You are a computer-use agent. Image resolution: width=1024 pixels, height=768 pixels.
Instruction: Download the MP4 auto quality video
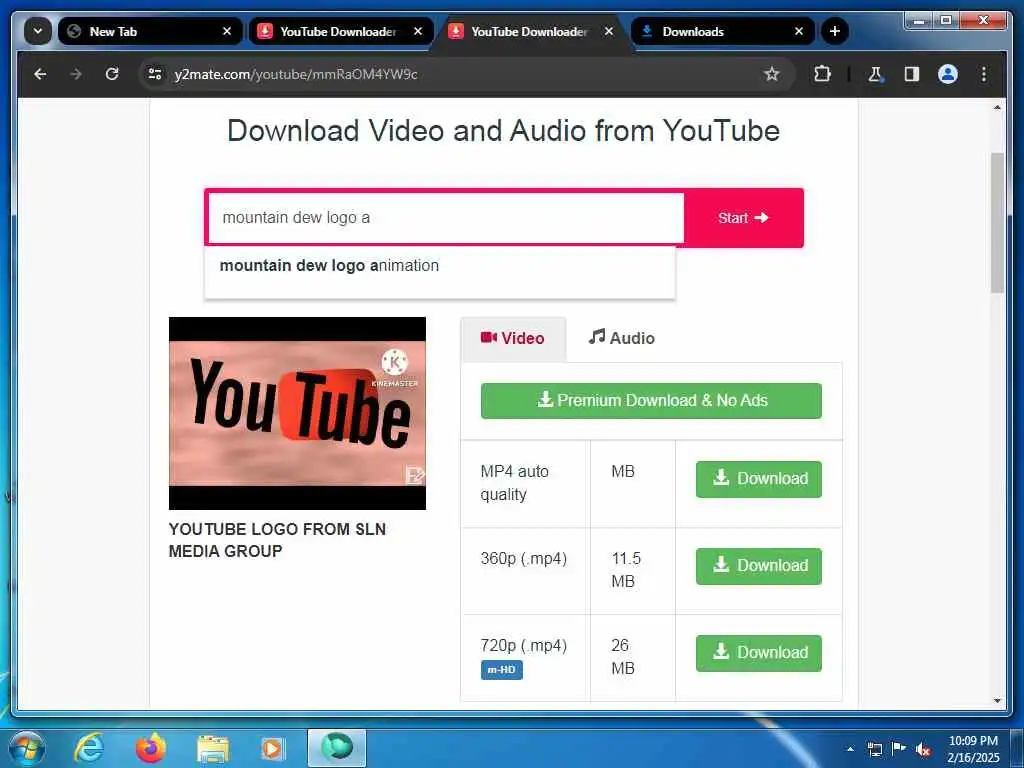pyautogui.click(x=759, y=479)
